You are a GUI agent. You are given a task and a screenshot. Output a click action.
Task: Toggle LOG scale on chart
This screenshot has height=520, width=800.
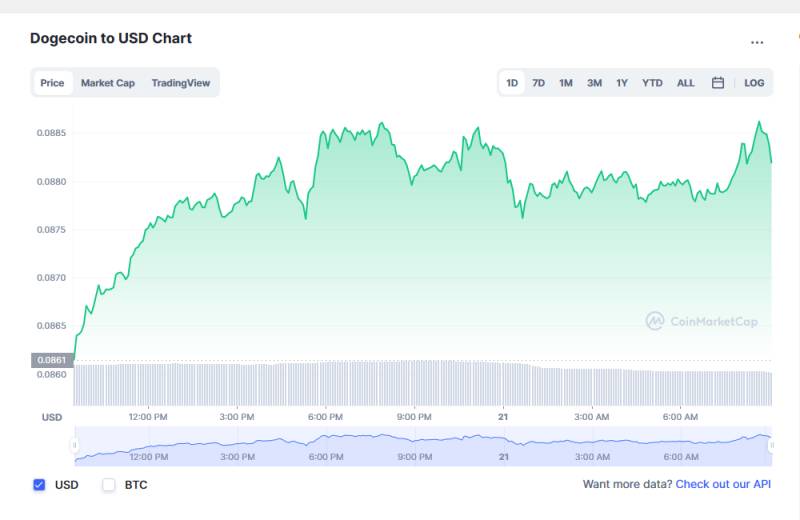click(x=754, y=83)
